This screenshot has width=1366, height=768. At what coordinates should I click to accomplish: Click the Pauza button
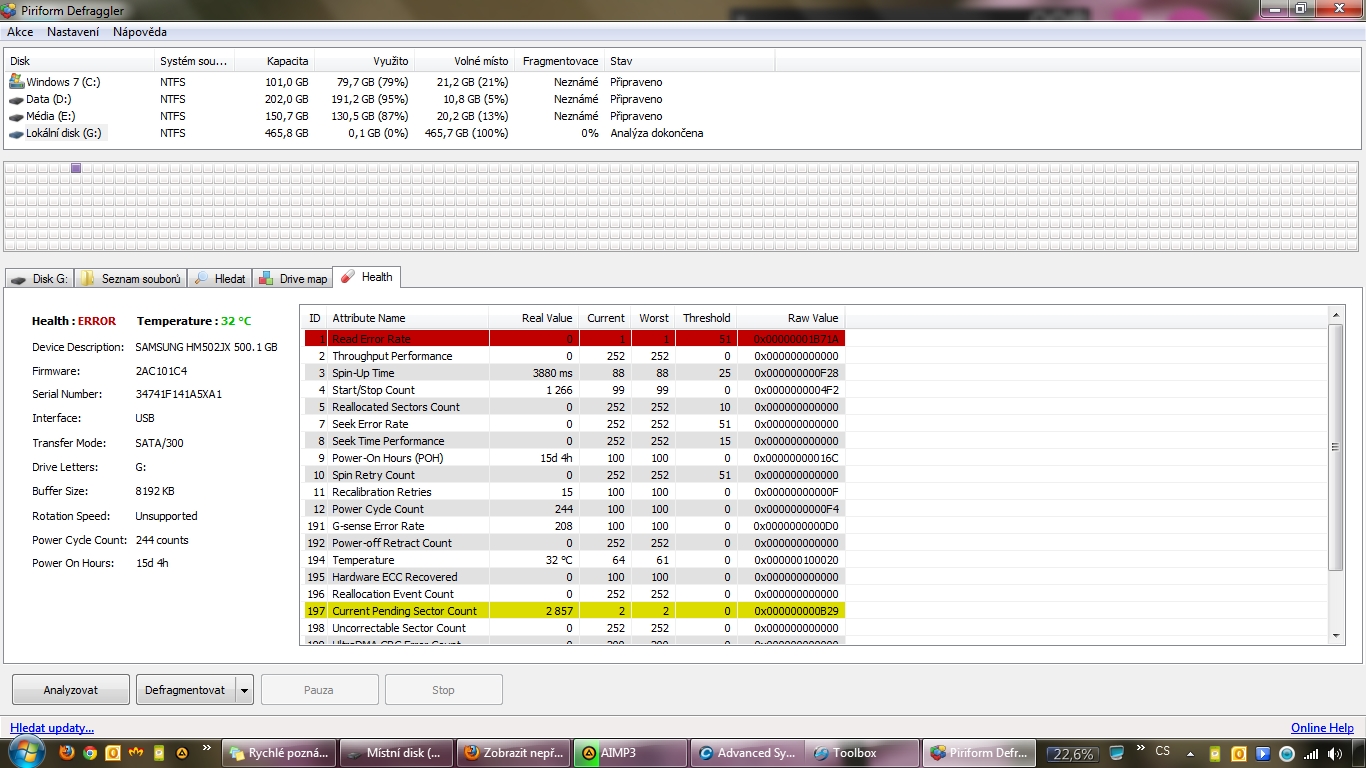(320, 690)
